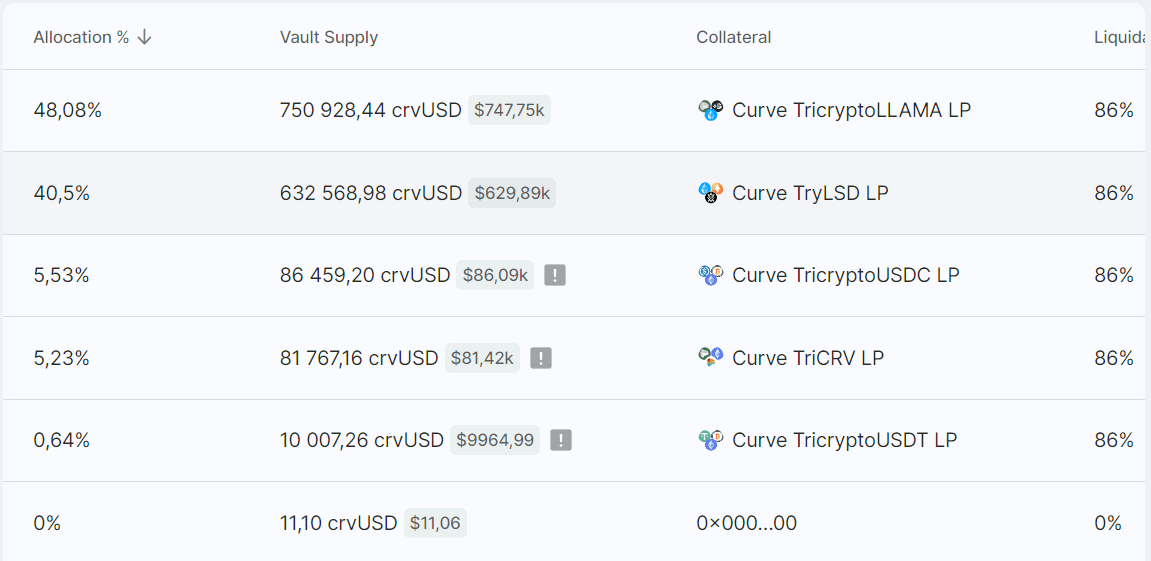
Task: Click the Vault Supply column header
Action: tap(329, 37)
